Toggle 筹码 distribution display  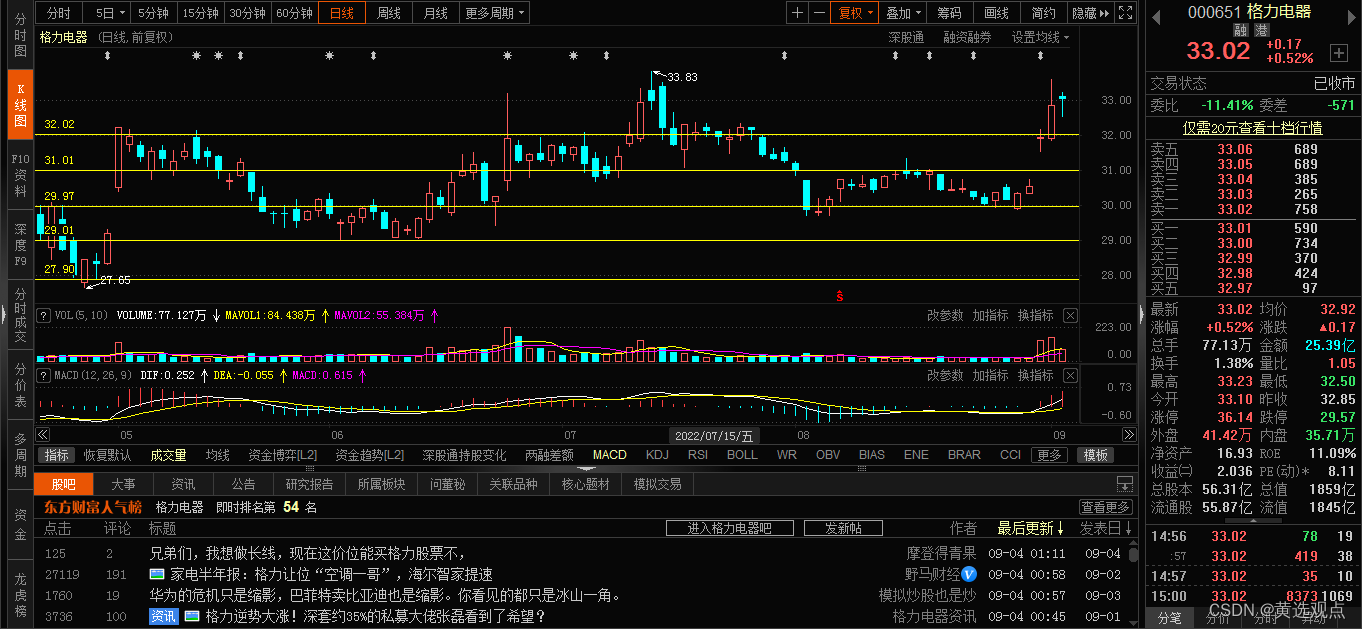949,13
